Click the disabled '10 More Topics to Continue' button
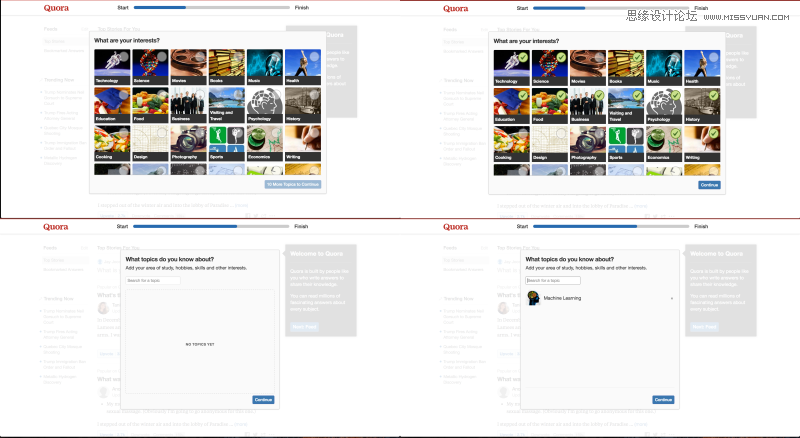 tap(293, 184)
